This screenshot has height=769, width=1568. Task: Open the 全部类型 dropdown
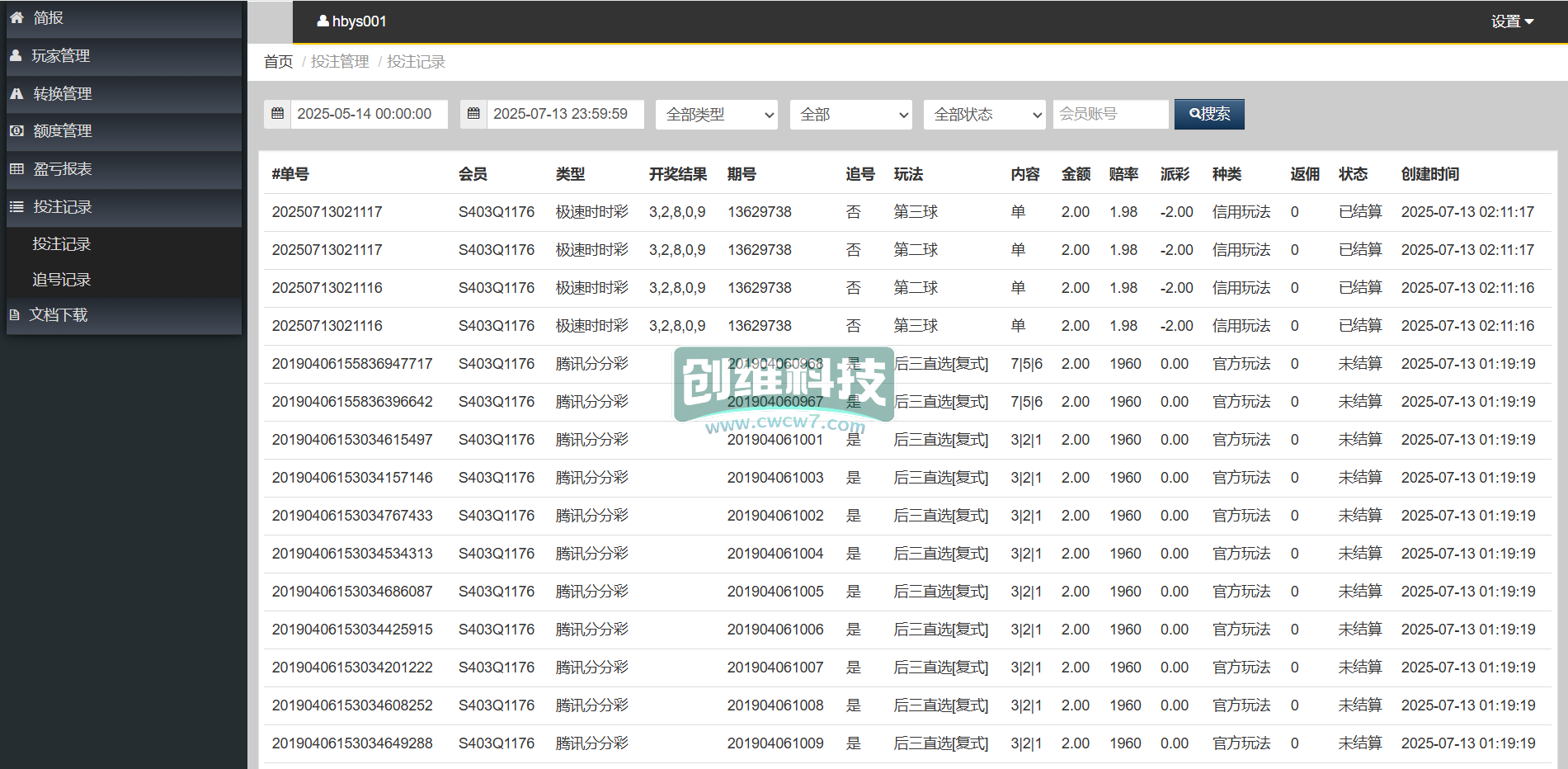tap(717, 114)
